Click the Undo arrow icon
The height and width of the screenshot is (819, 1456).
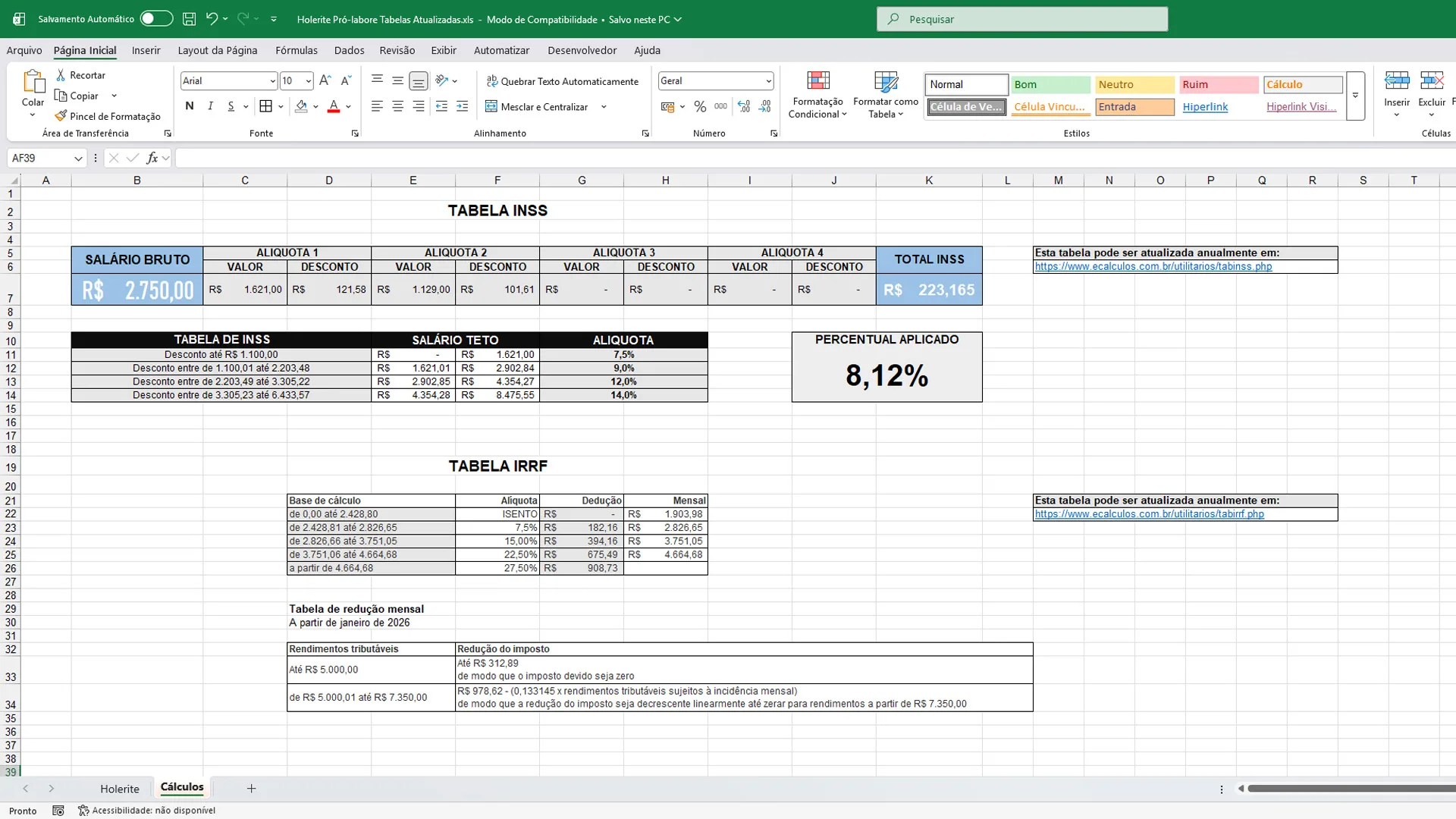[x=212, y=19]
